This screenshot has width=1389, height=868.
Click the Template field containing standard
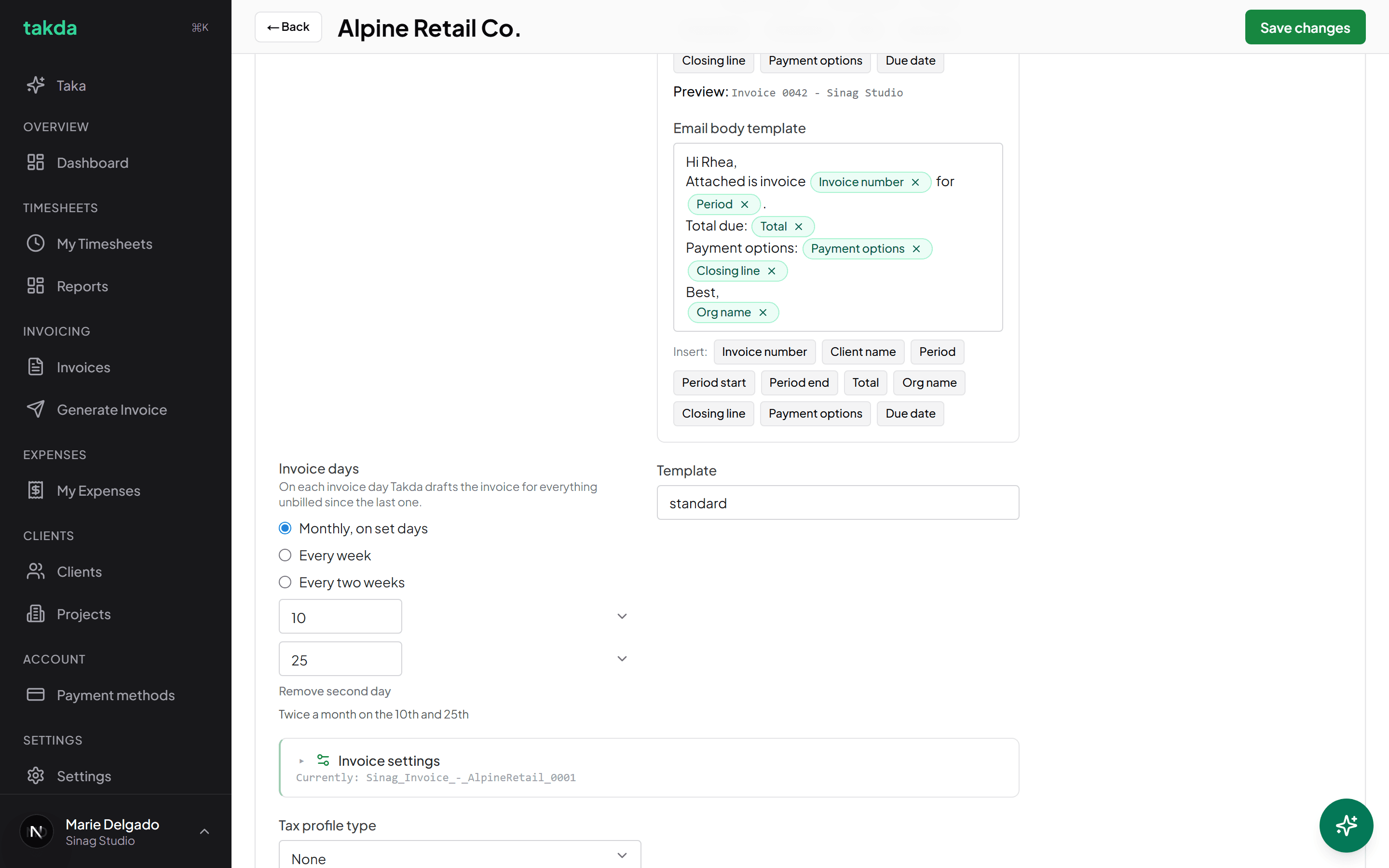(x=837, y=503)
